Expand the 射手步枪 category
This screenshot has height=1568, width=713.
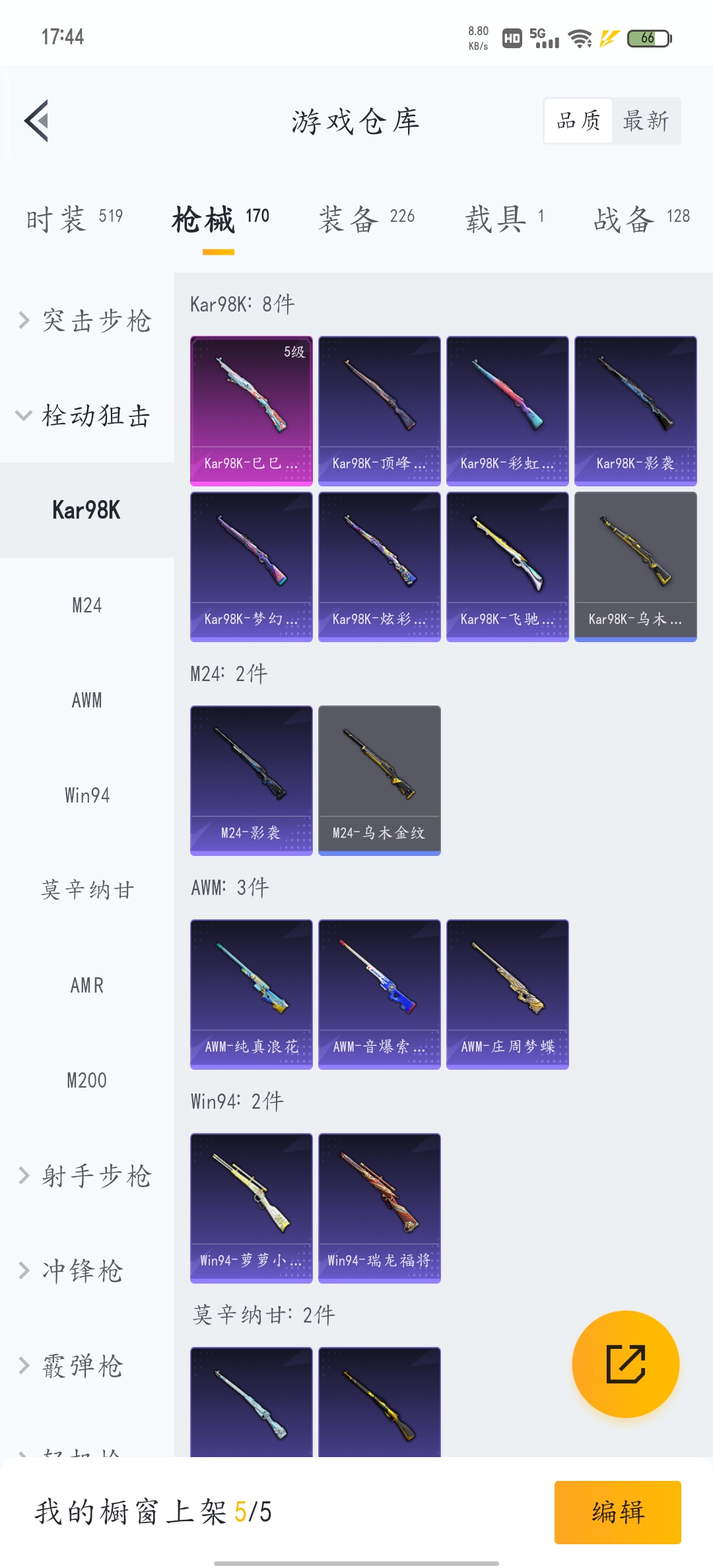click(x=86, y=1176)
